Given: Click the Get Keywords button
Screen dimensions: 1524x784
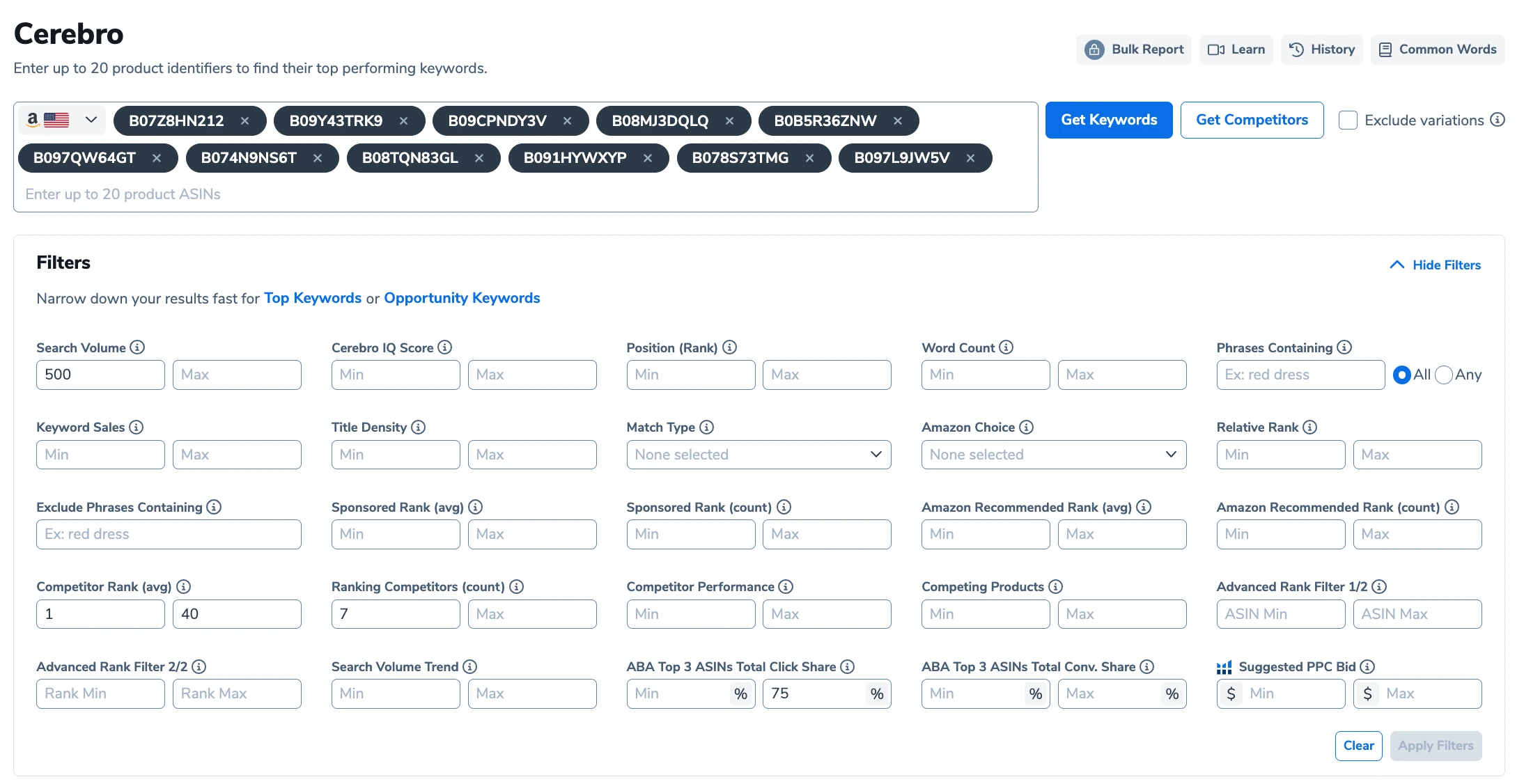Looking at the screenshot, I should coord(1109,119).
